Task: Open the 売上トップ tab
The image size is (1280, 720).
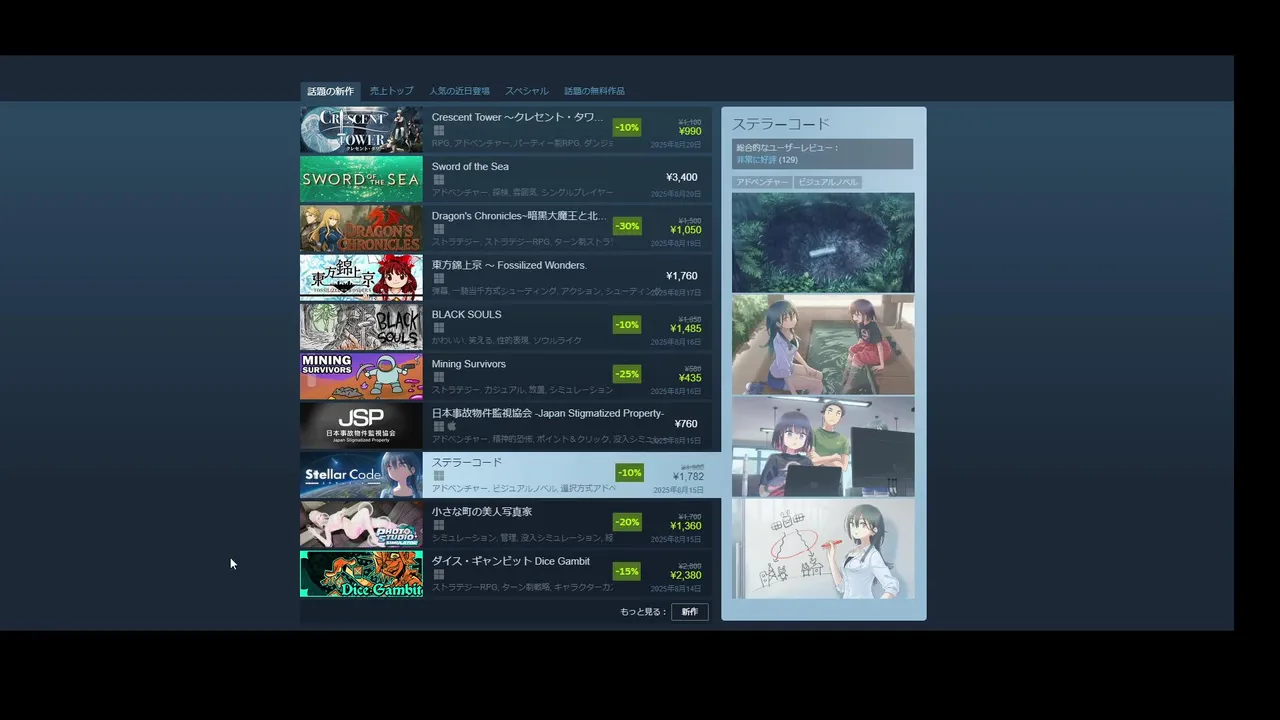Action: coord(391,91)
